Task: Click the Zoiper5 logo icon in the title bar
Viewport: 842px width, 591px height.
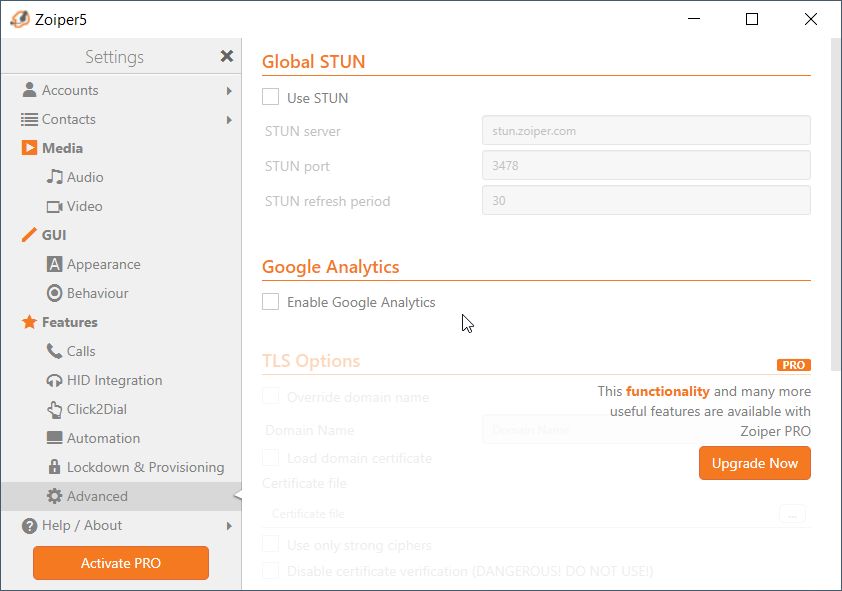Action: [20, 19]
